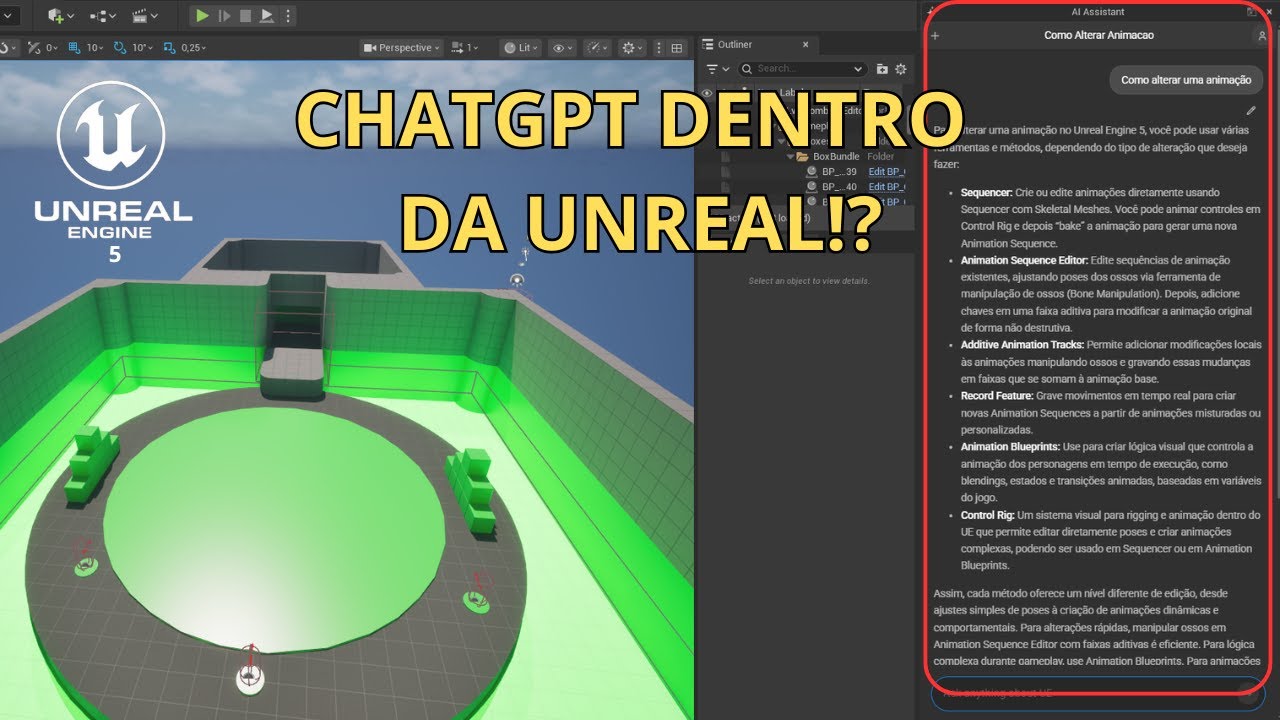The height and width of the screenshot is (720, 1280).
Task: Click 'Select an object to view details' text
Action: pyautogui.click(x=809, y=281)
